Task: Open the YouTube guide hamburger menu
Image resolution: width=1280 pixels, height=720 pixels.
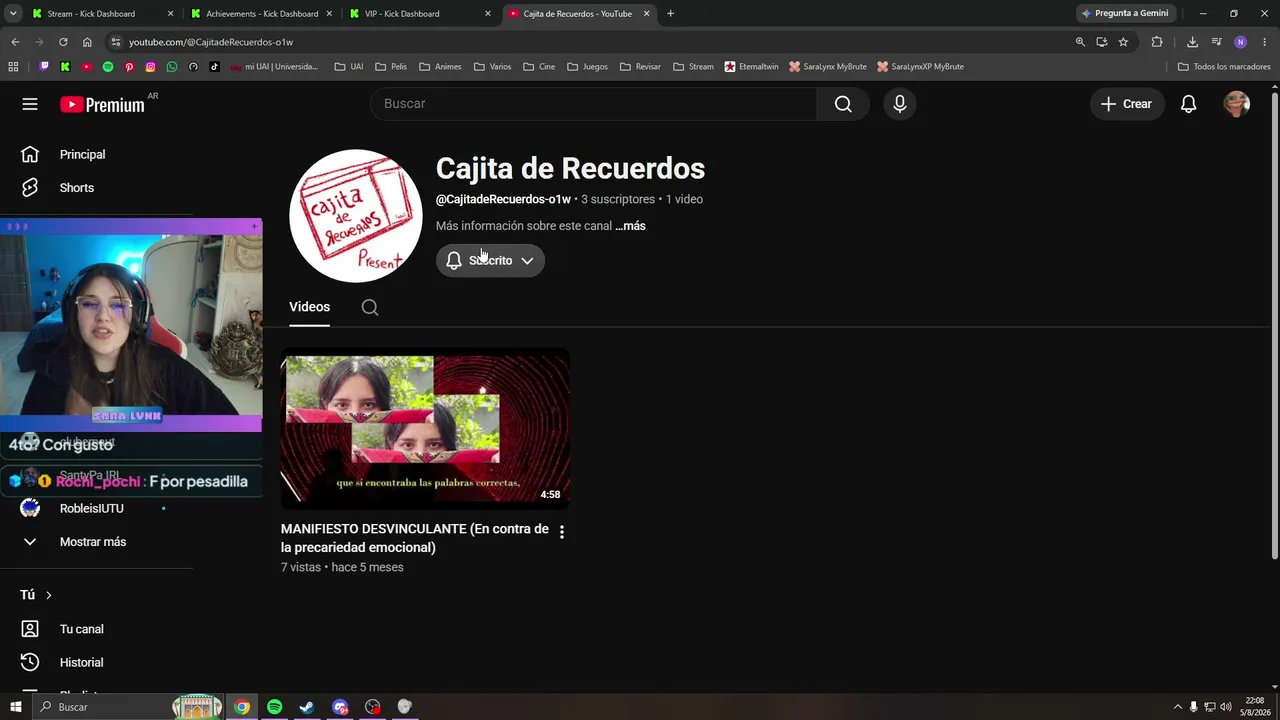Action: pyautogui.click(x=30, y=104)
